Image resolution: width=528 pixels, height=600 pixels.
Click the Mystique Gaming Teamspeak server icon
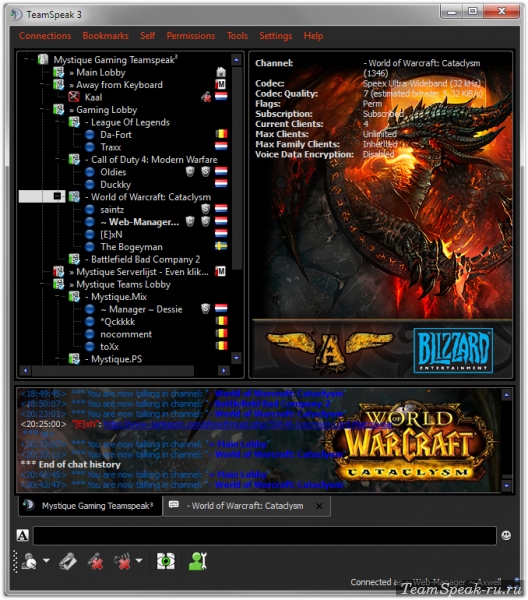43,59
